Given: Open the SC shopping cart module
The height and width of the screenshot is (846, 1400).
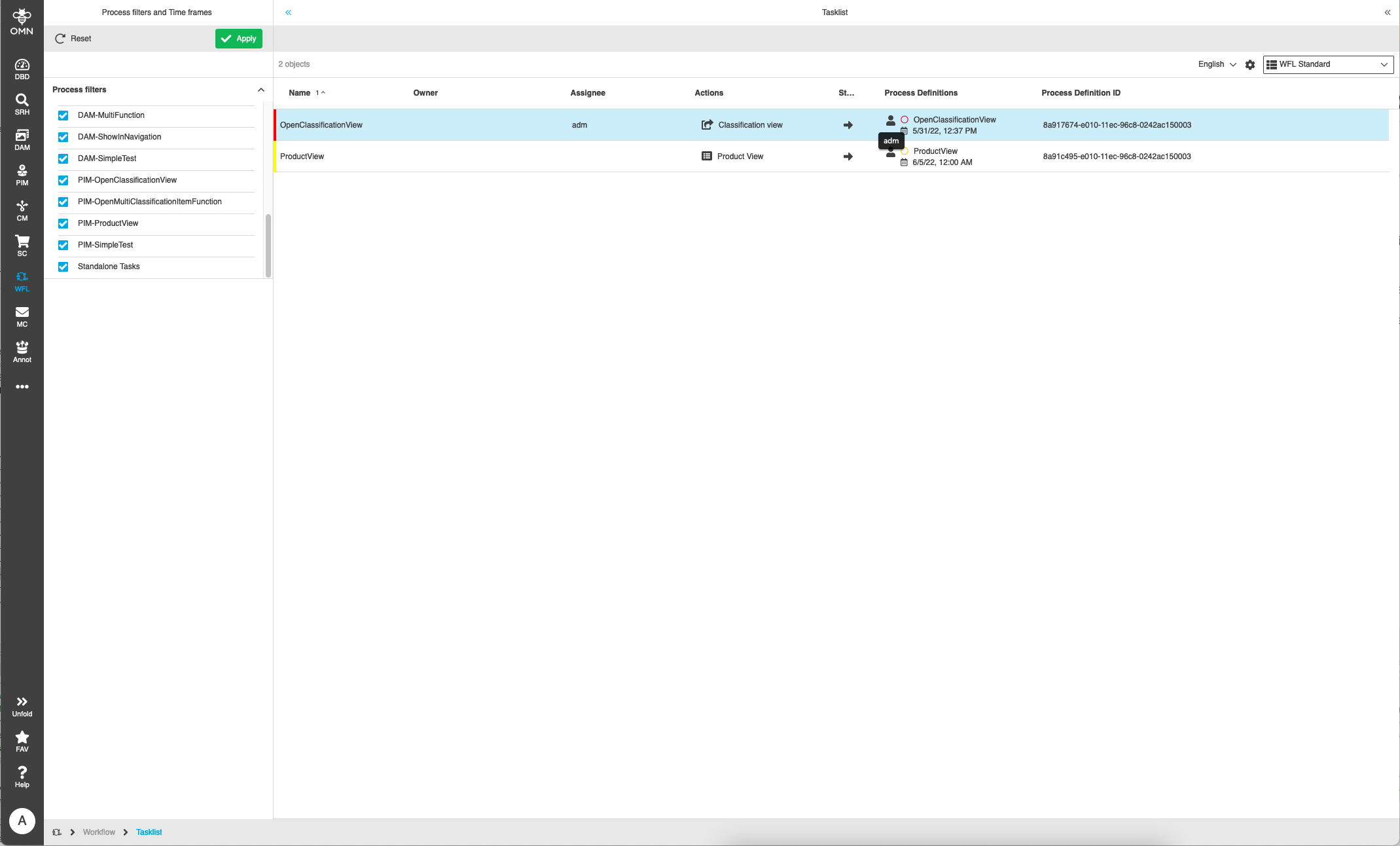Looking at the screenshot, I should 22,246.
